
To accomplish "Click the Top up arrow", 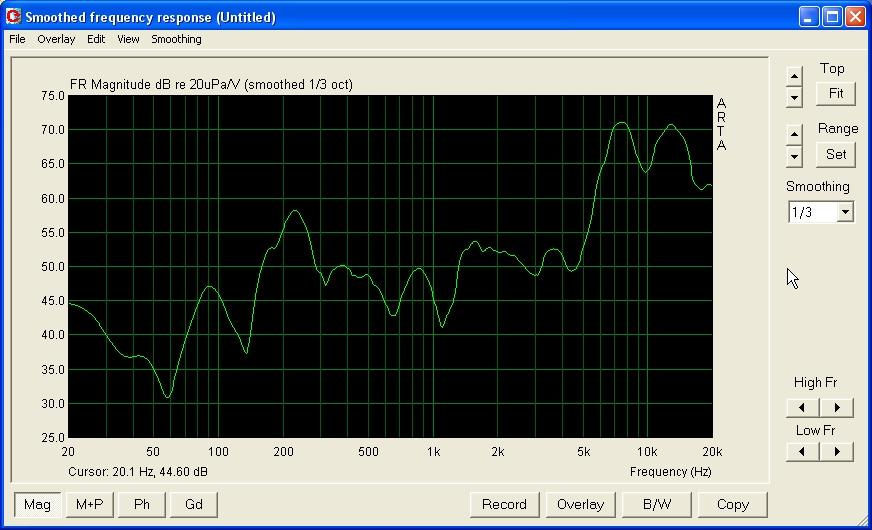I will (x=794, y=76).
